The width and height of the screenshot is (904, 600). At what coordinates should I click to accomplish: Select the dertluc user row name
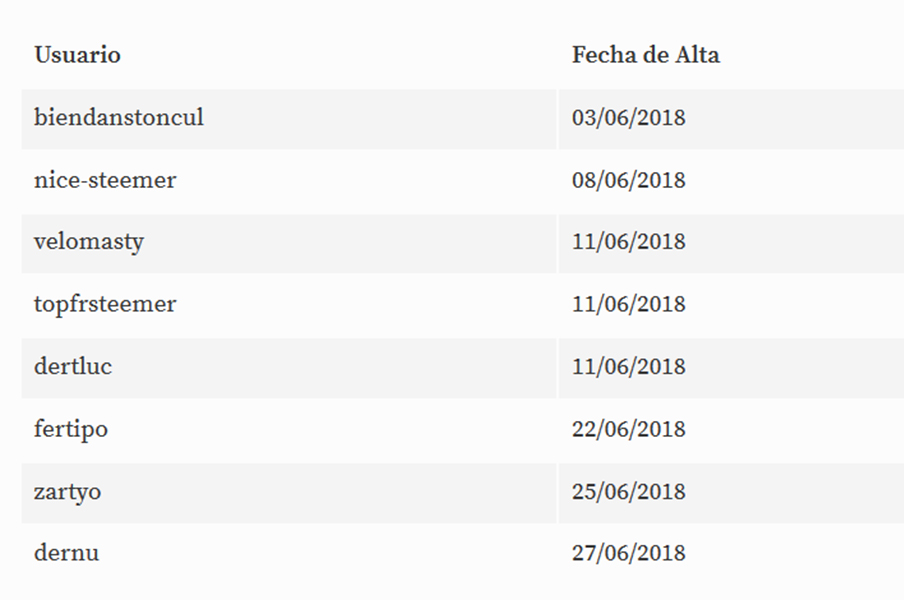[73, 366]
